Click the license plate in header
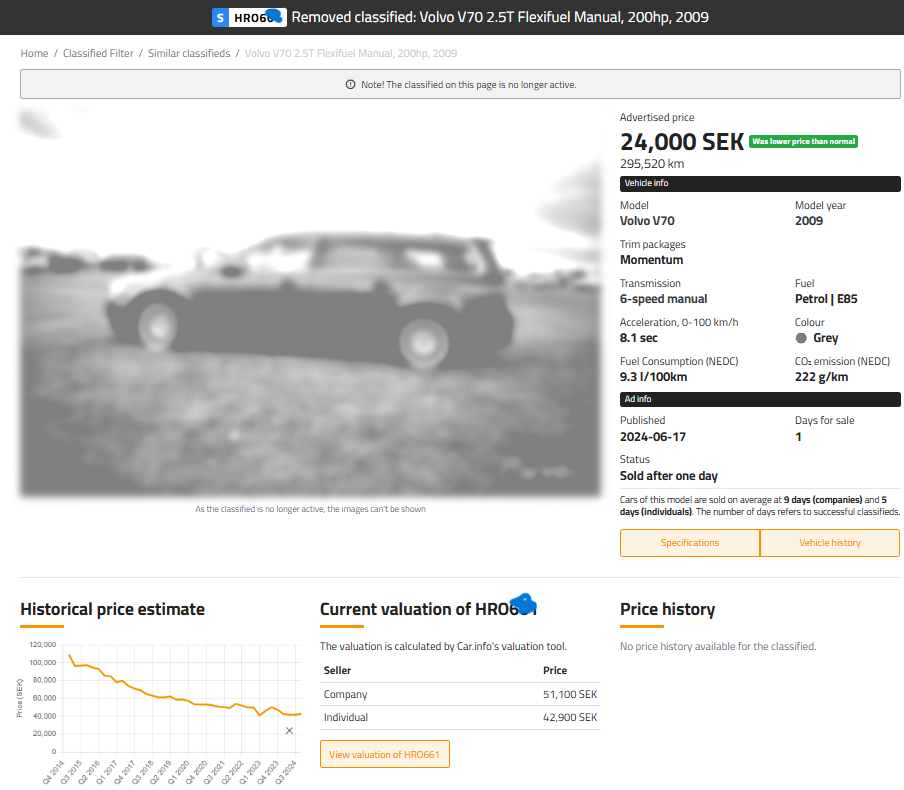 255,18
